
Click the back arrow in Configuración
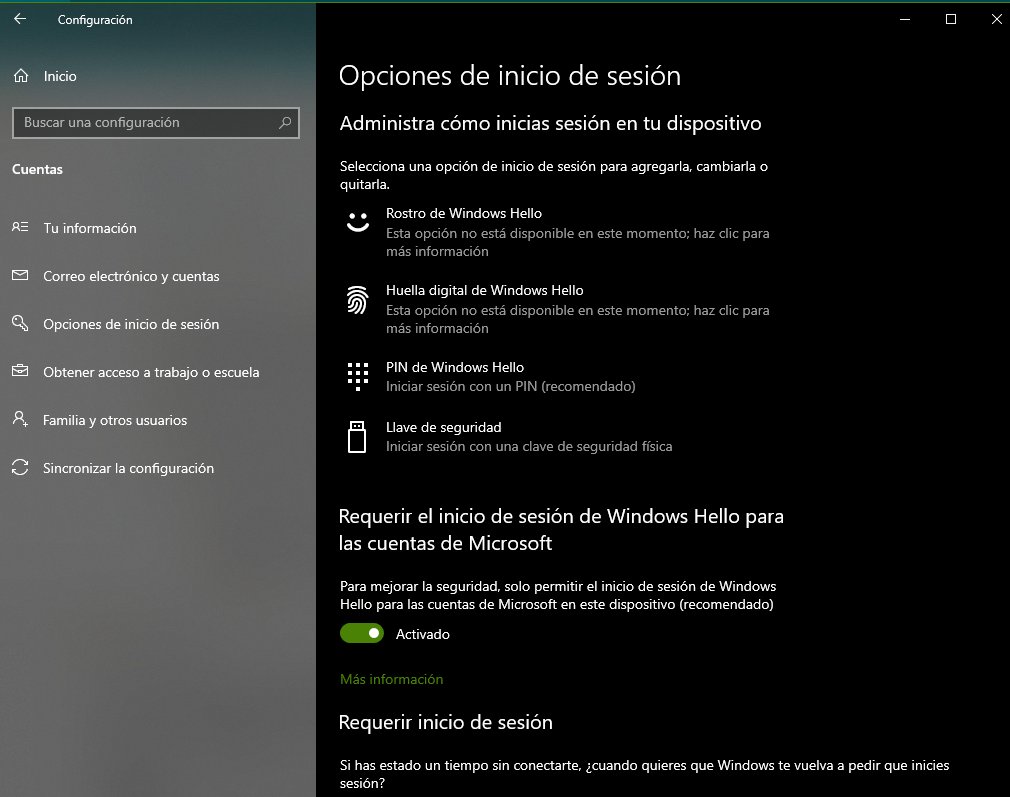tap(20, 19)
